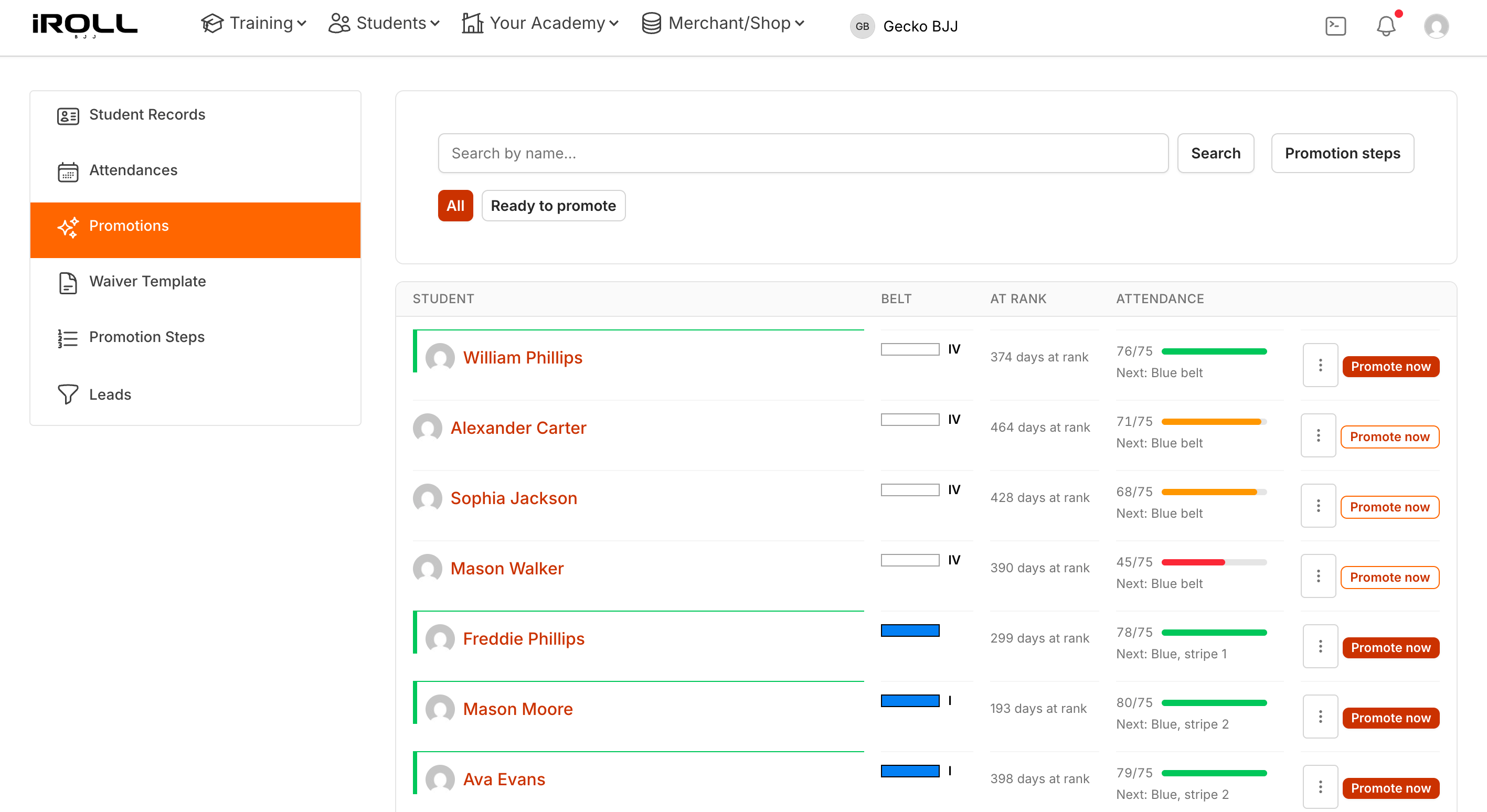Open user profile avatar menu
The width and height of the screenshot is (1487, 812).
(1436, 26)
